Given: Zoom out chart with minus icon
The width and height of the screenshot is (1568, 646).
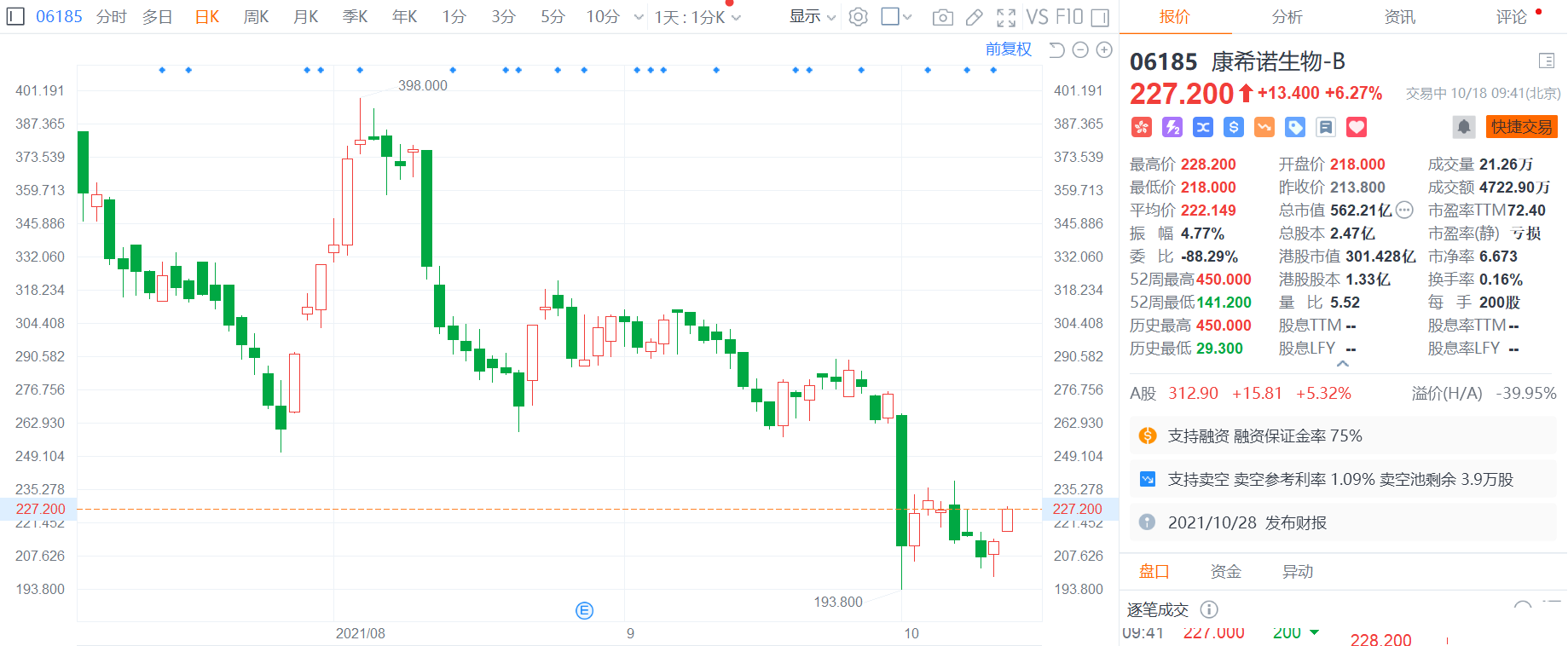Looking at the screenshot, I should tap(1080, 50).
